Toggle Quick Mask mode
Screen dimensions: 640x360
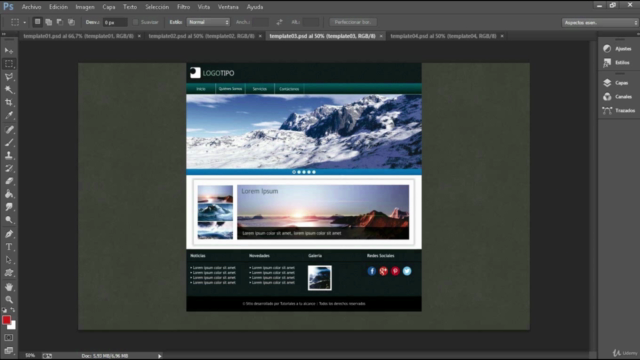(x=9, y=338)
